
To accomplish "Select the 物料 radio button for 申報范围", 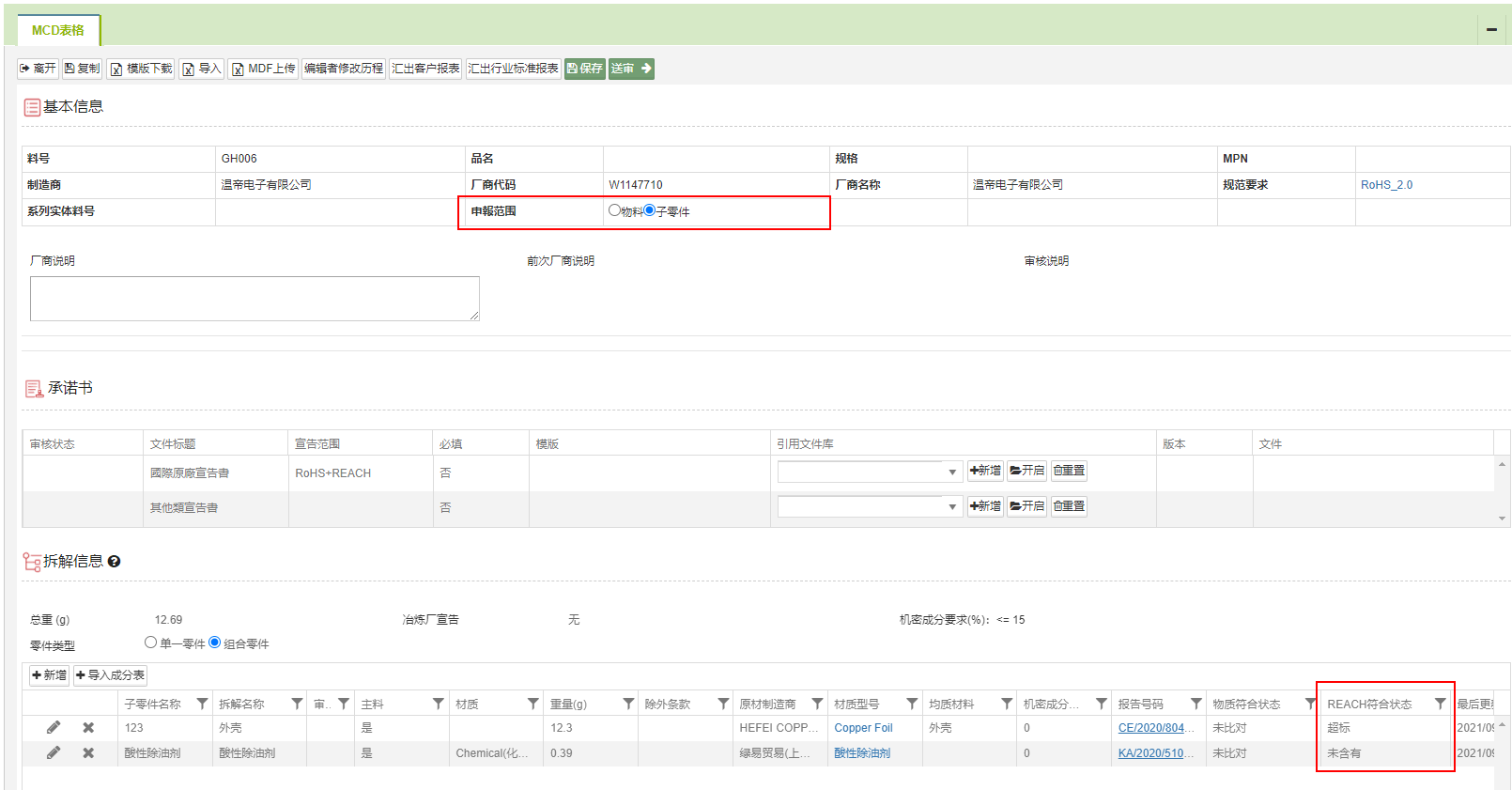I will tap(615, 210).
